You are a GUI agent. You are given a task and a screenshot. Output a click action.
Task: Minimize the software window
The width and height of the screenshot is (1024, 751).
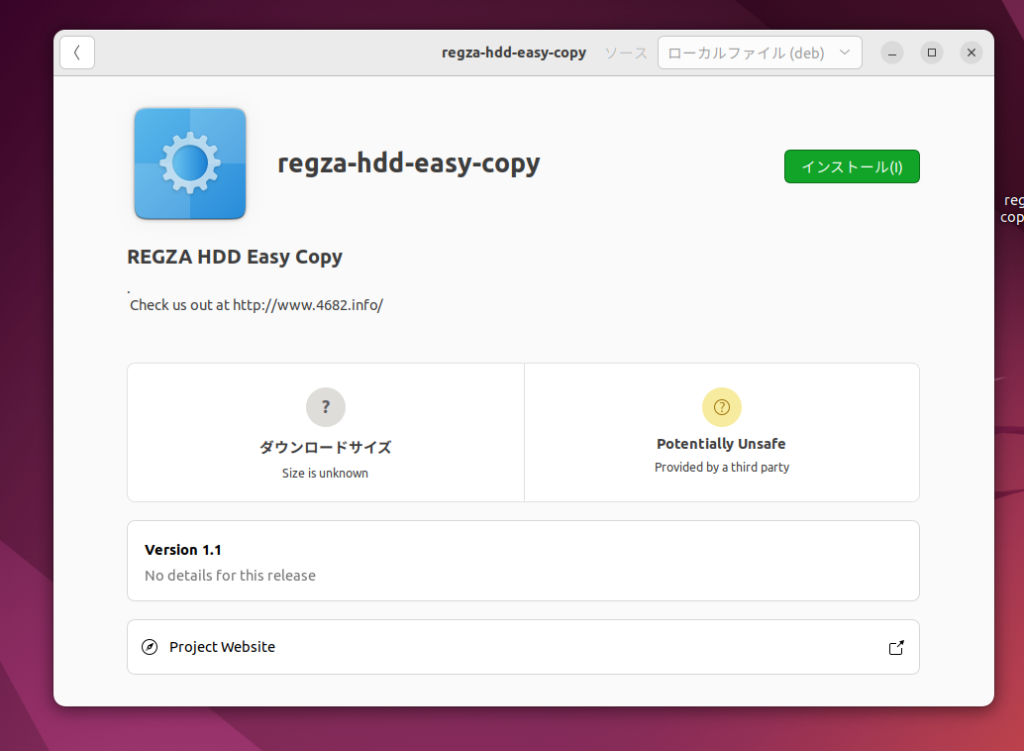point(892,53)
